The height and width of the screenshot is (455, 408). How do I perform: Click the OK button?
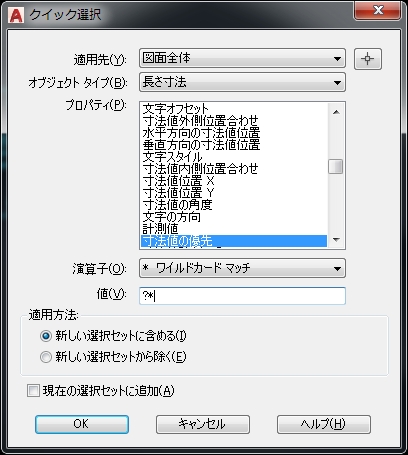pos(82,424)
